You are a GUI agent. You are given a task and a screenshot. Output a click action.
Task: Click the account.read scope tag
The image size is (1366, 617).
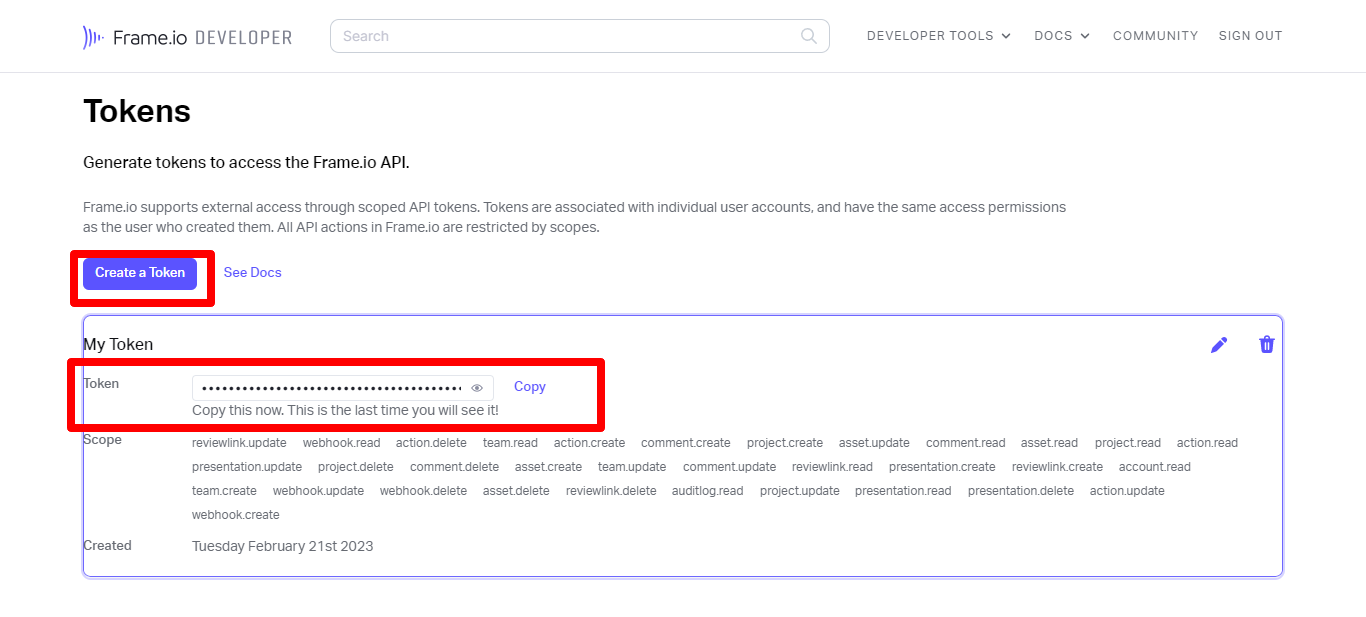pyautogui.click(x=1154, y=467)
